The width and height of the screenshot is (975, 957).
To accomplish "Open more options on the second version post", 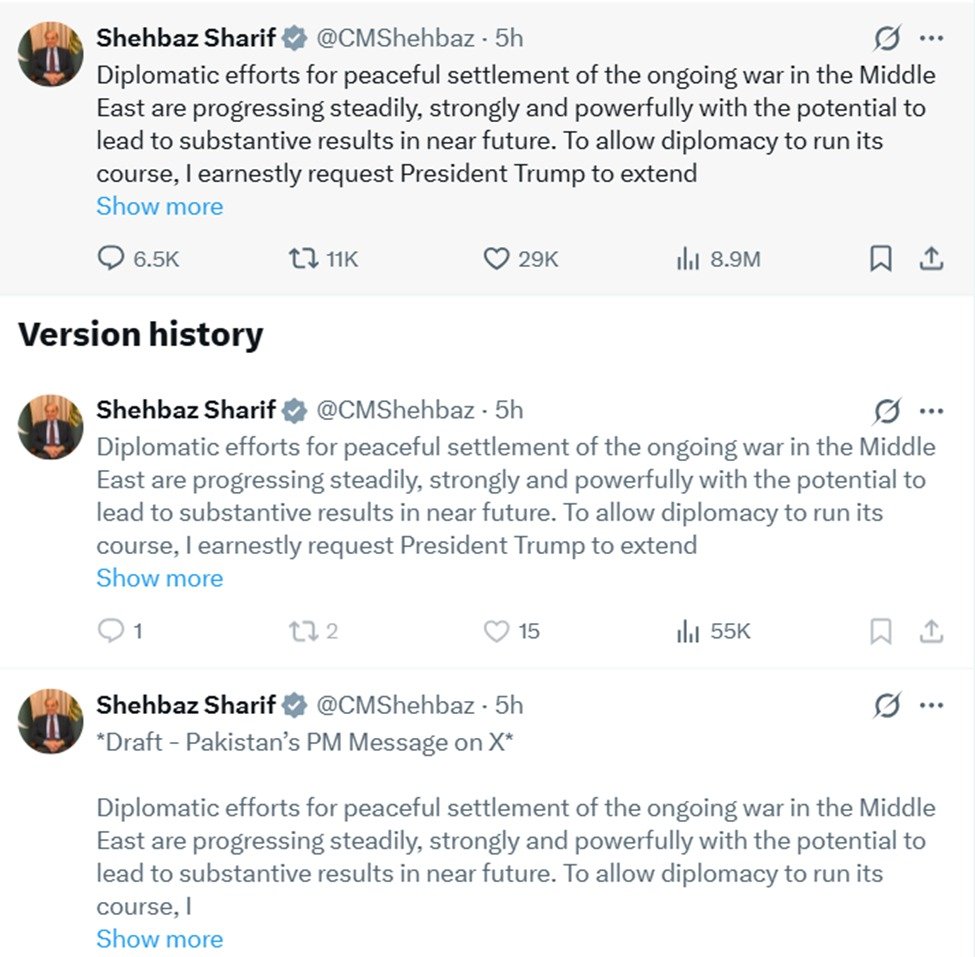I will click(x=931, y=411).
